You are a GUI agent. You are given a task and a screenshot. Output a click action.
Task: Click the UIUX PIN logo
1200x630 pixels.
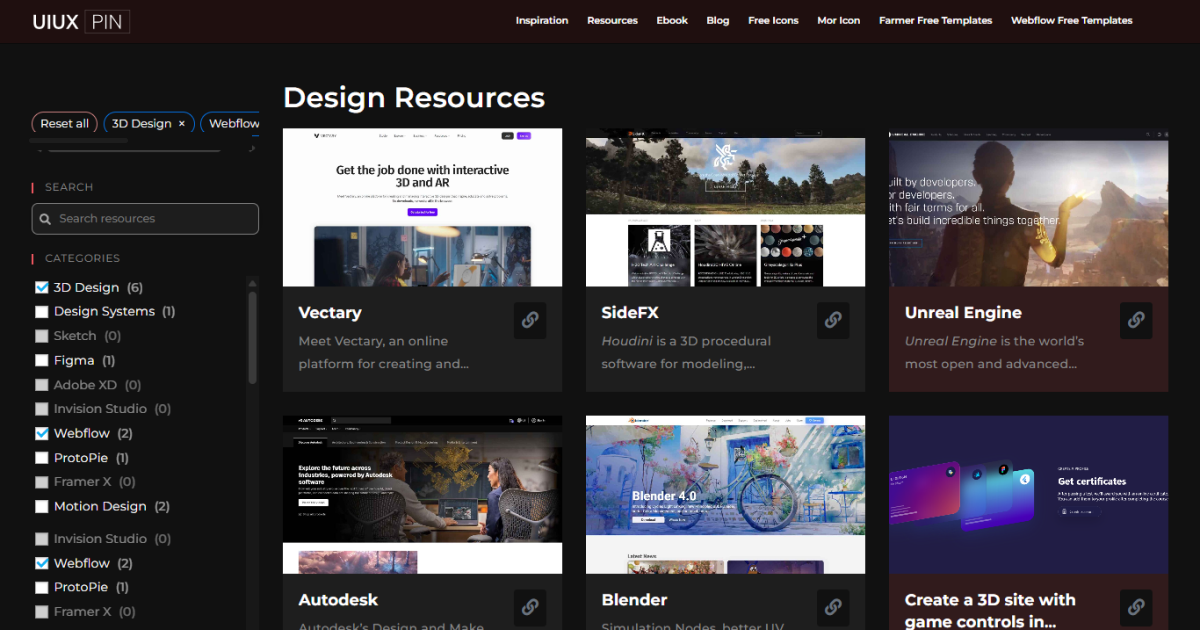pos(80,21)
